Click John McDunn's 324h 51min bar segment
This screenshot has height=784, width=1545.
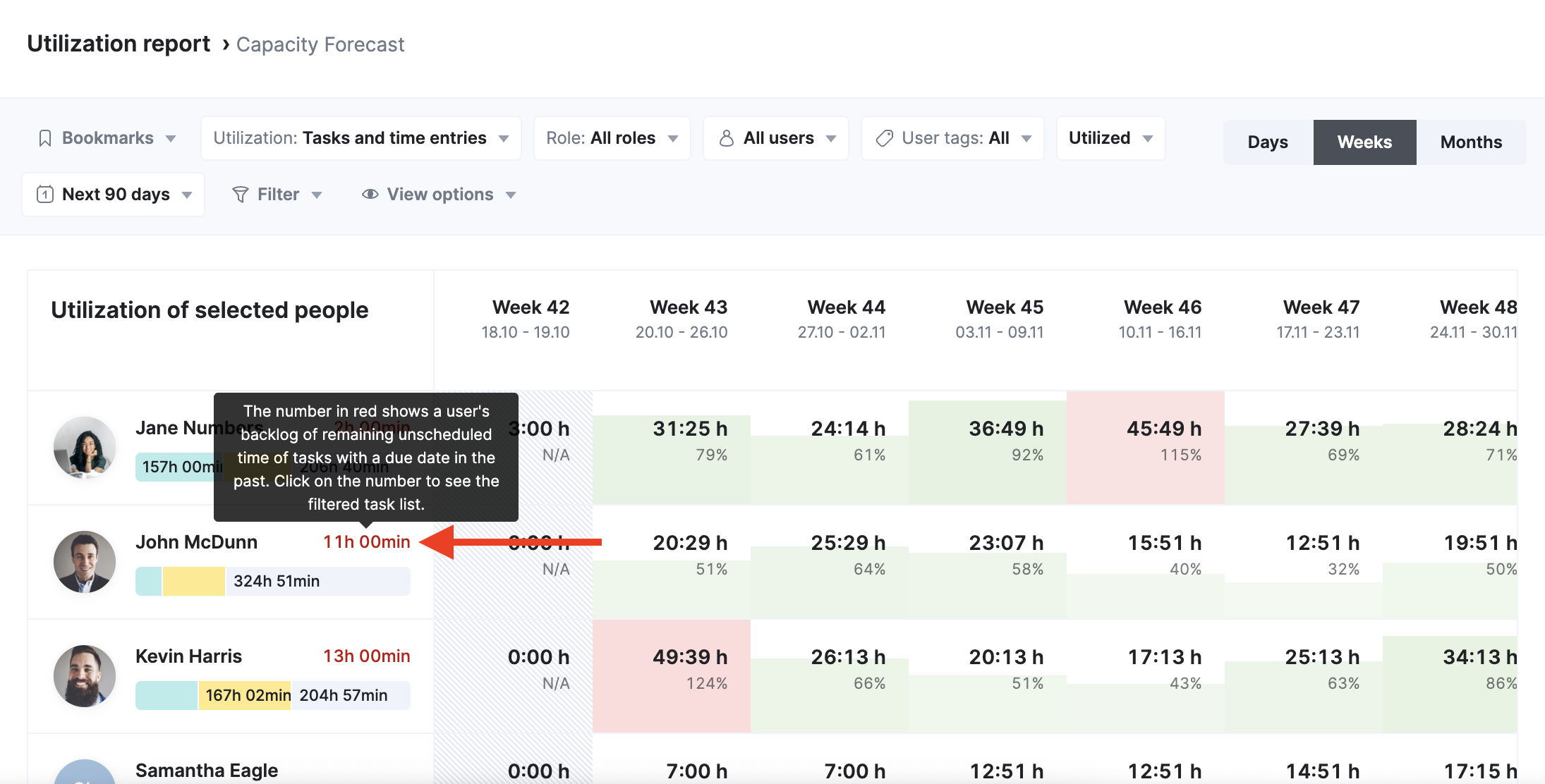318,581
